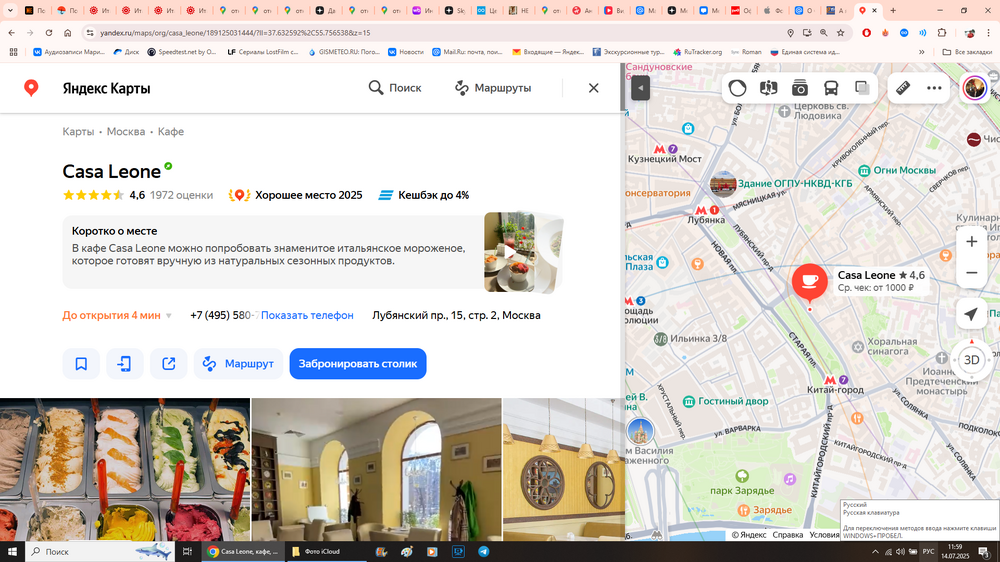Open the user profile avatar on map
The width and height of the screenshot is (1000, 562).
point(974,88)
